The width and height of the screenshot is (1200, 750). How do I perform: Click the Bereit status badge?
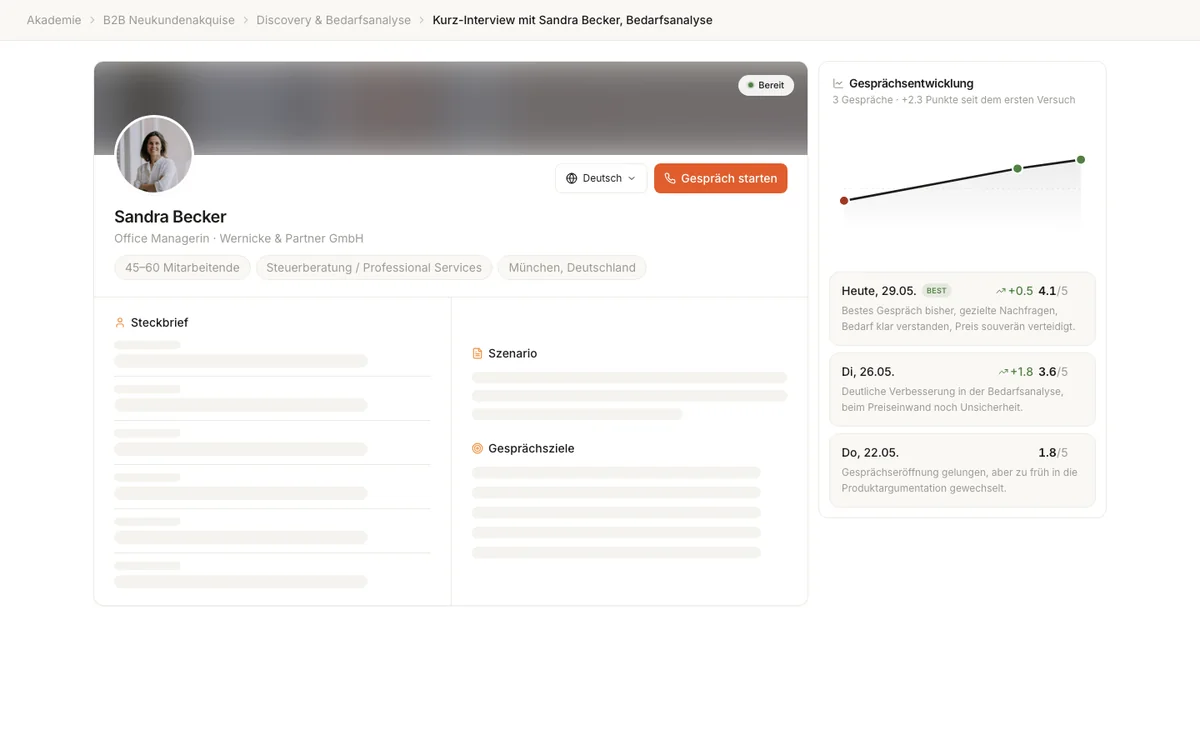coord(766,85)
